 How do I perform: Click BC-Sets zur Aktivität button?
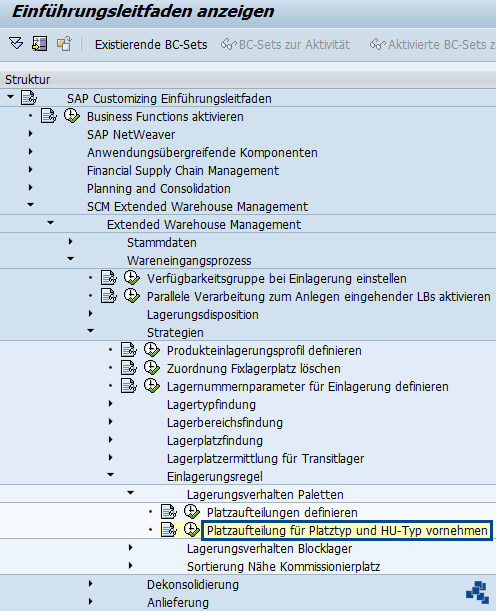pyautogui.click(x=285, y=44)
